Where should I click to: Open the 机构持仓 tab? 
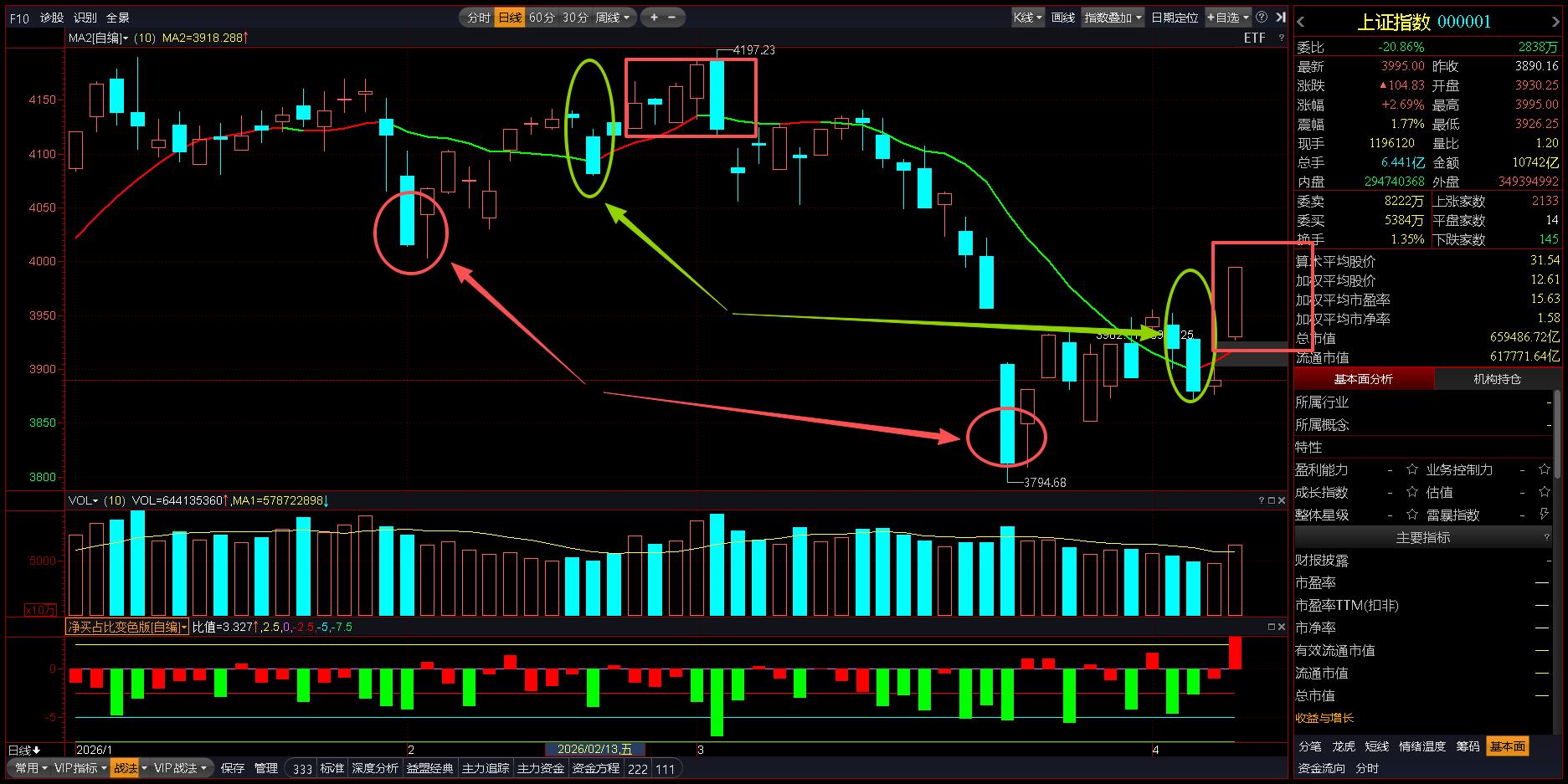pyautogui.click(x=1497, y=379)
